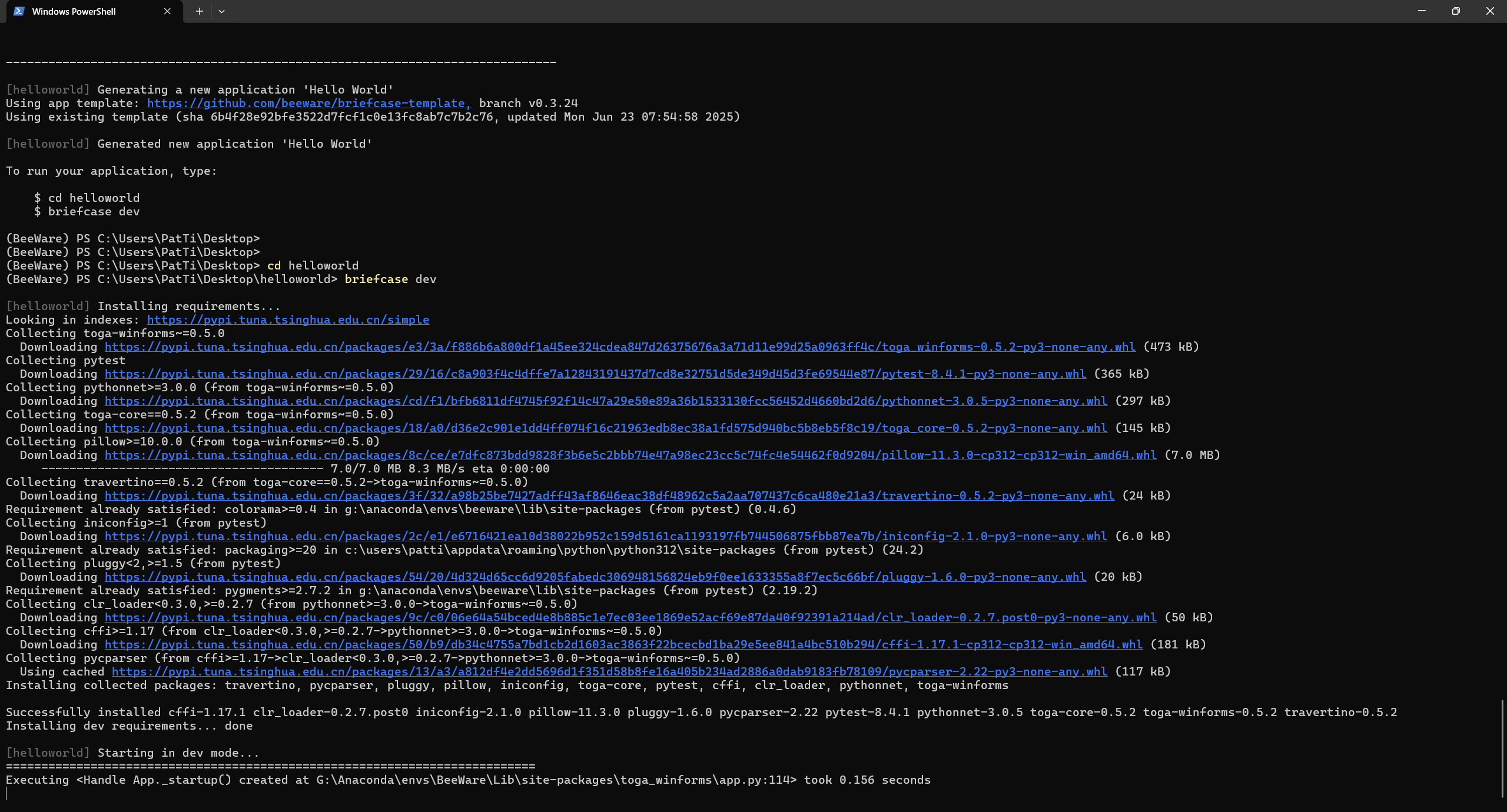The height and width of the screenshot is (812, 1507).
Task: Click the 'Installing dev requirements... done' line
Action: [129, 726]
